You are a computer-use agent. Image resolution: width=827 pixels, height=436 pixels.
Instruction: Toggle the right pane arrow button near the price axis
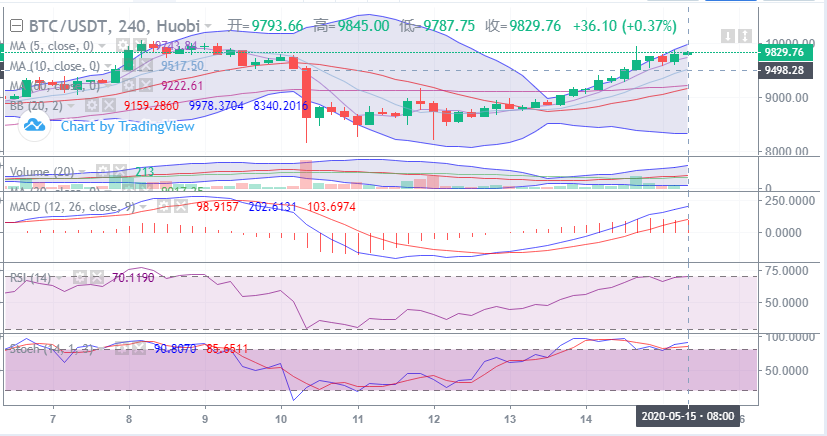tap(745, 35)
